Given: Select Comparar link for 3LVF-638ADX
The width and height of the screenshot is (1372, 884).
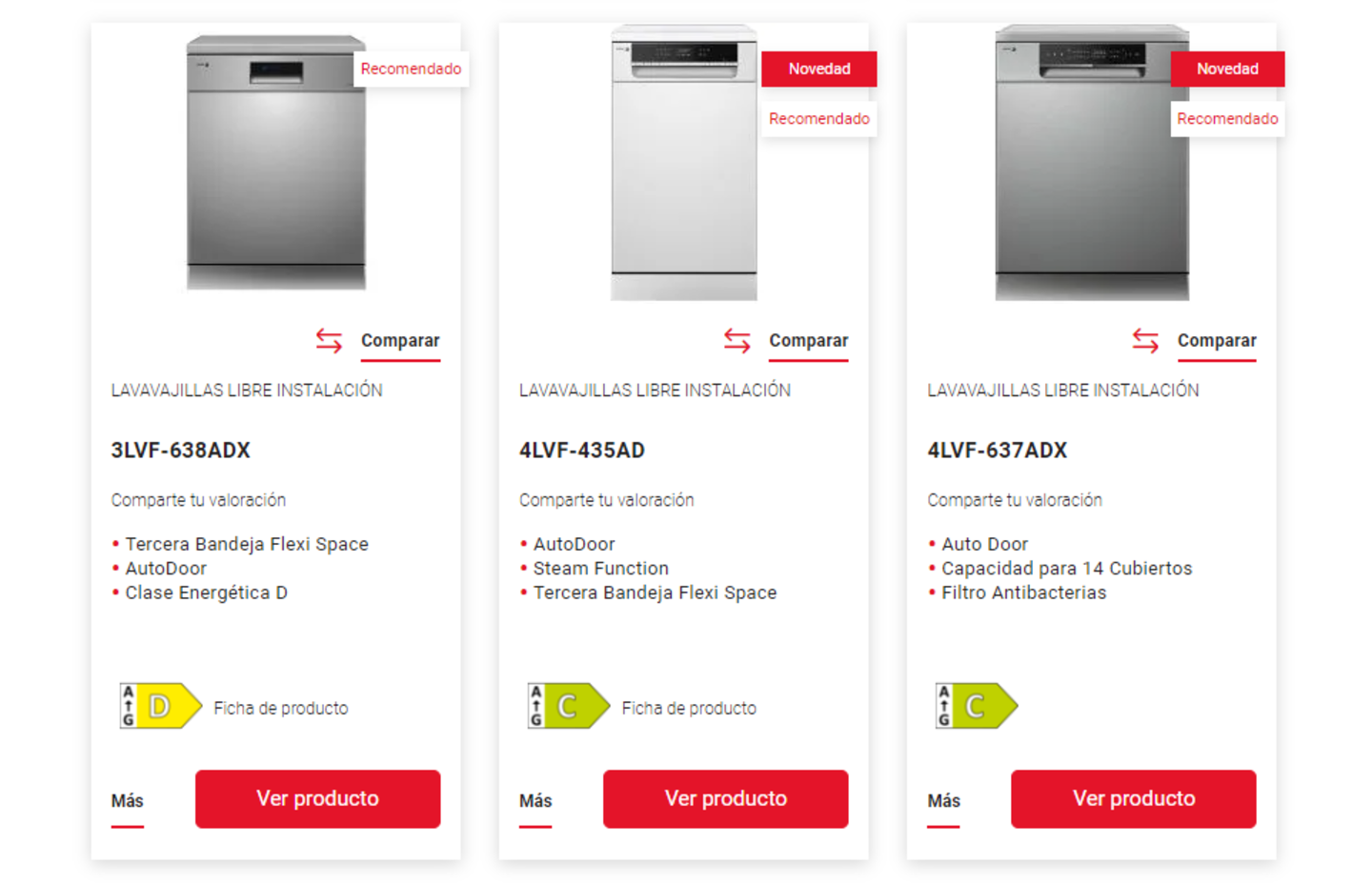Looking at the screenshot, I should (x=400, y=341).
